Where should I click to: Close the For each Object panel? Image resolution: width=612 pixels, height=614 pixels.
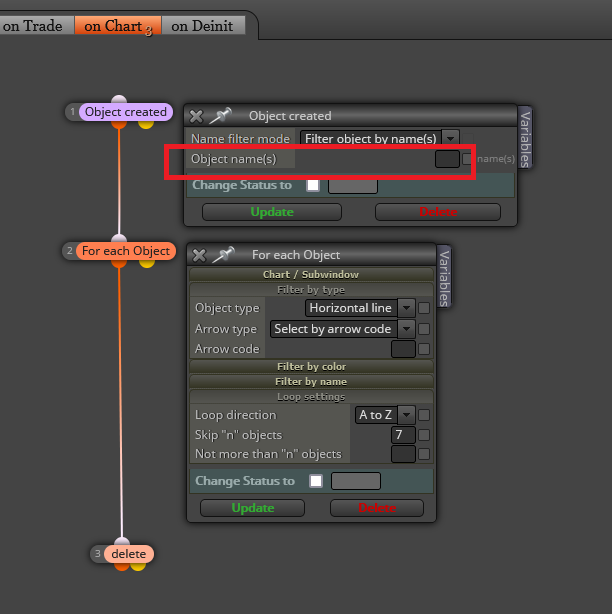point(199,255)
